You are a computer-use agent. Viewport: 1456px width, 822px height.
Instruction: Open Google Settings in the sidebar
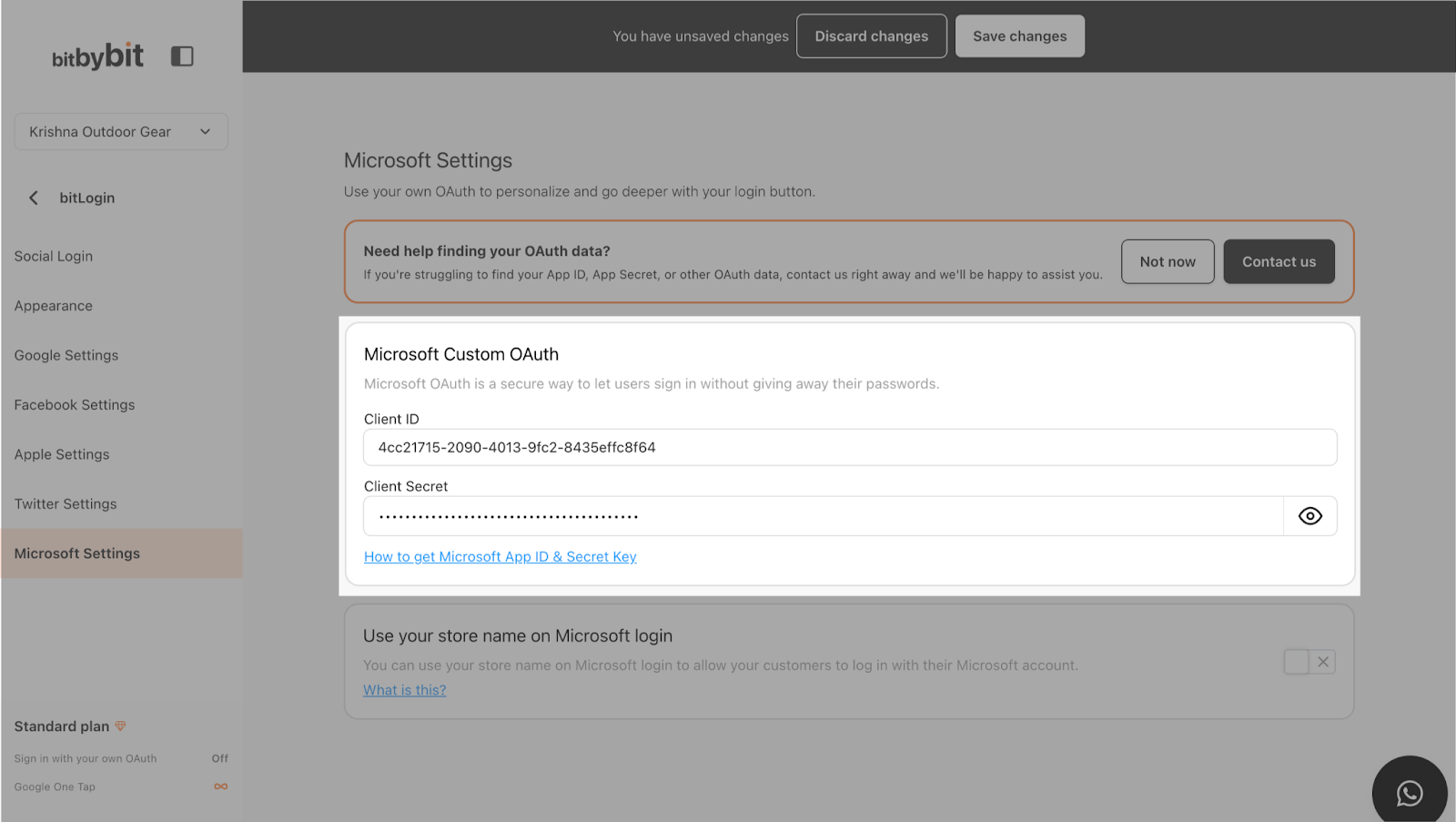pos(66,356)
